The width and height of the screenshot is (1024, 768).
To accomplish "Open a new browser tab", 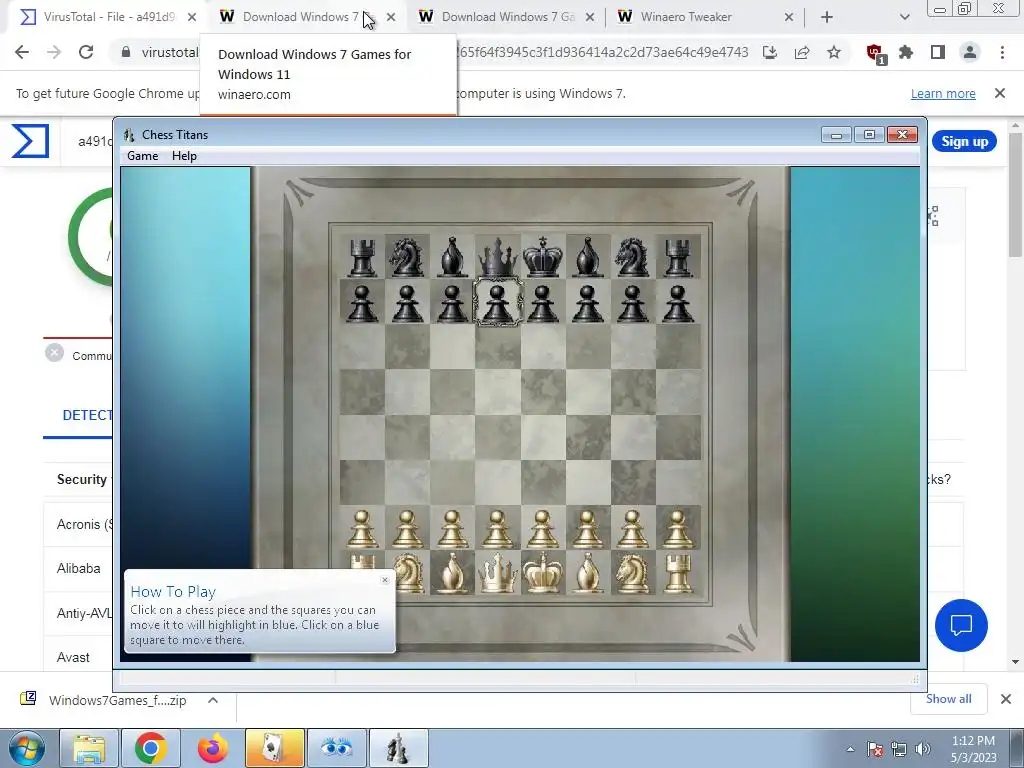I will [827, 18].
